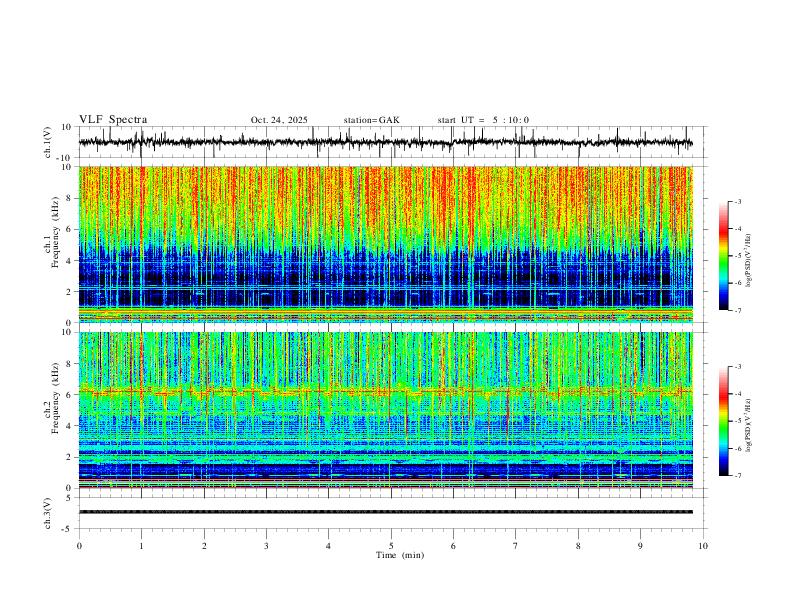Viewport: 792px width, 612px height.
Task: Click the "5" tick on ch.3(V) axis
Action: pyautogui.click(x=70, y=497)
